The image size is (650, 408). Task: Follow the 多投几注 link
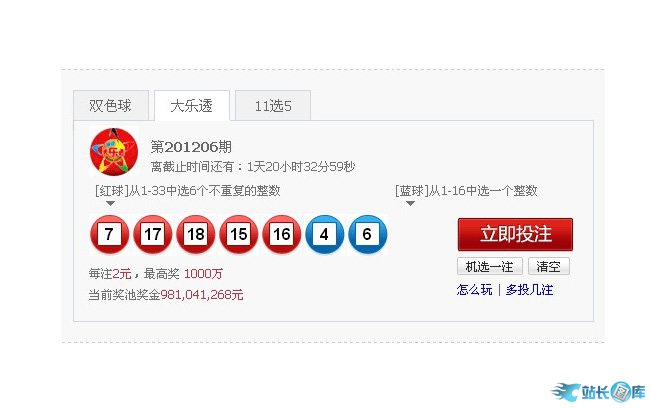click(x=529, y=289)
